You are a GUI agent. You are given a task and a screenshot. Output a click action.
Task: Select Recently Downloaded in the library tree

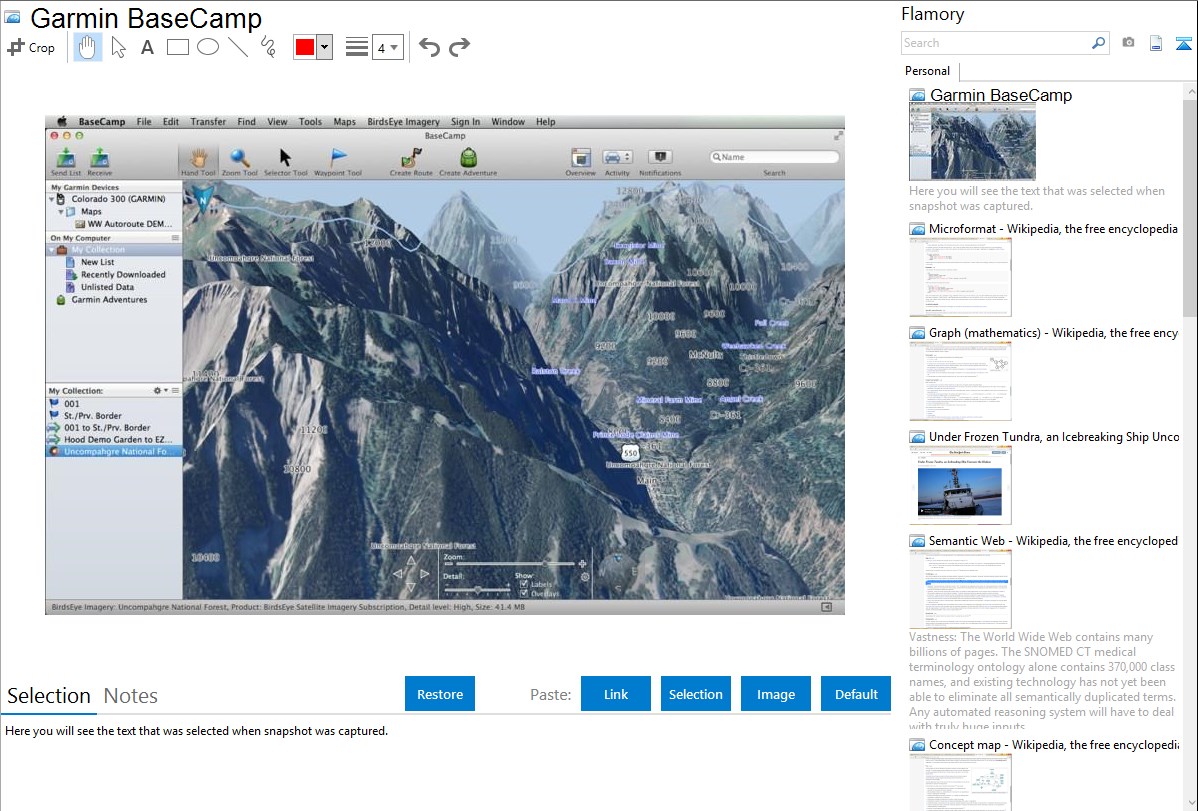pos(123,274)
